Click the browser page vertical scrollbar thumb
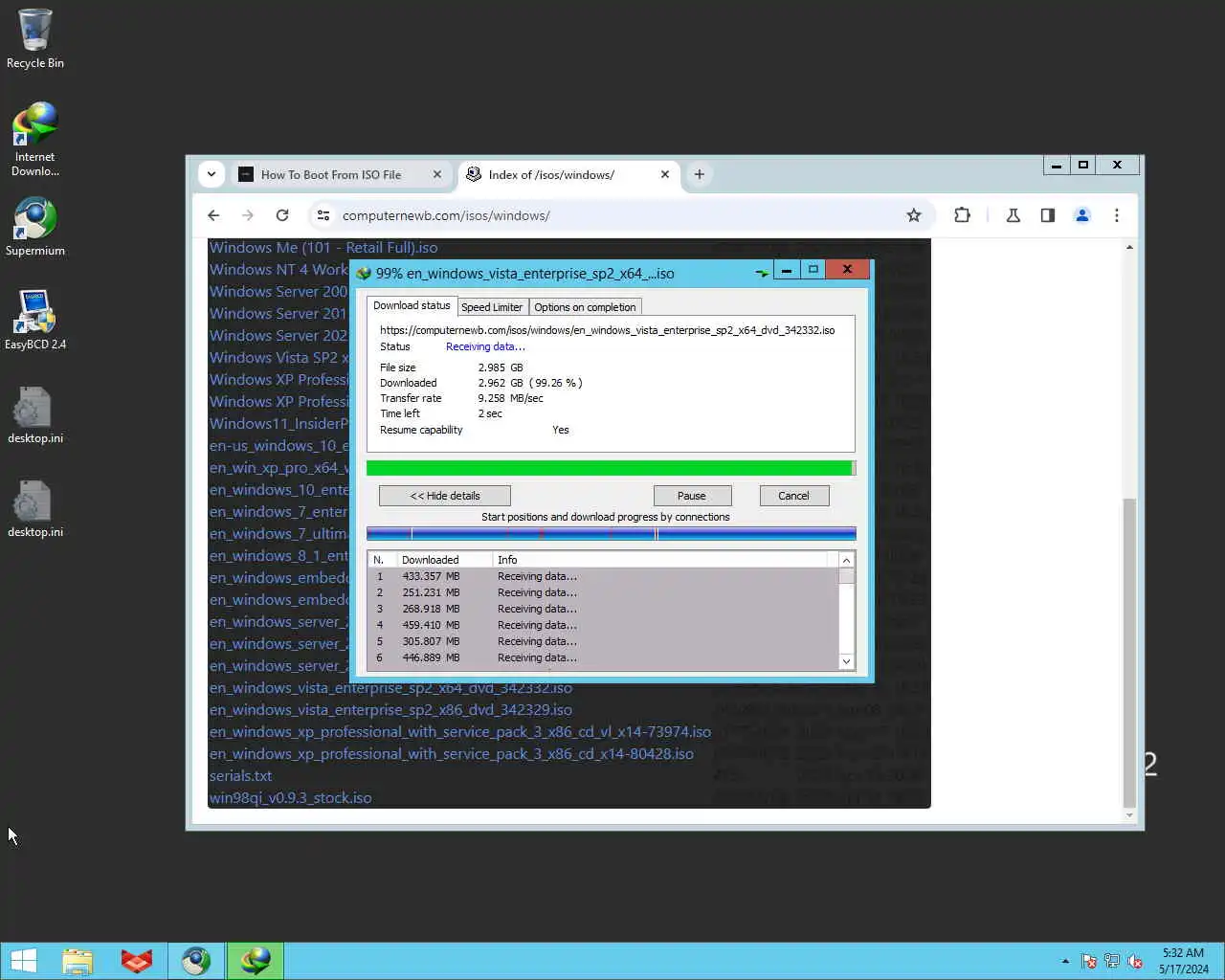This screenshot has height=980, width=1225. click(1129, 653)
